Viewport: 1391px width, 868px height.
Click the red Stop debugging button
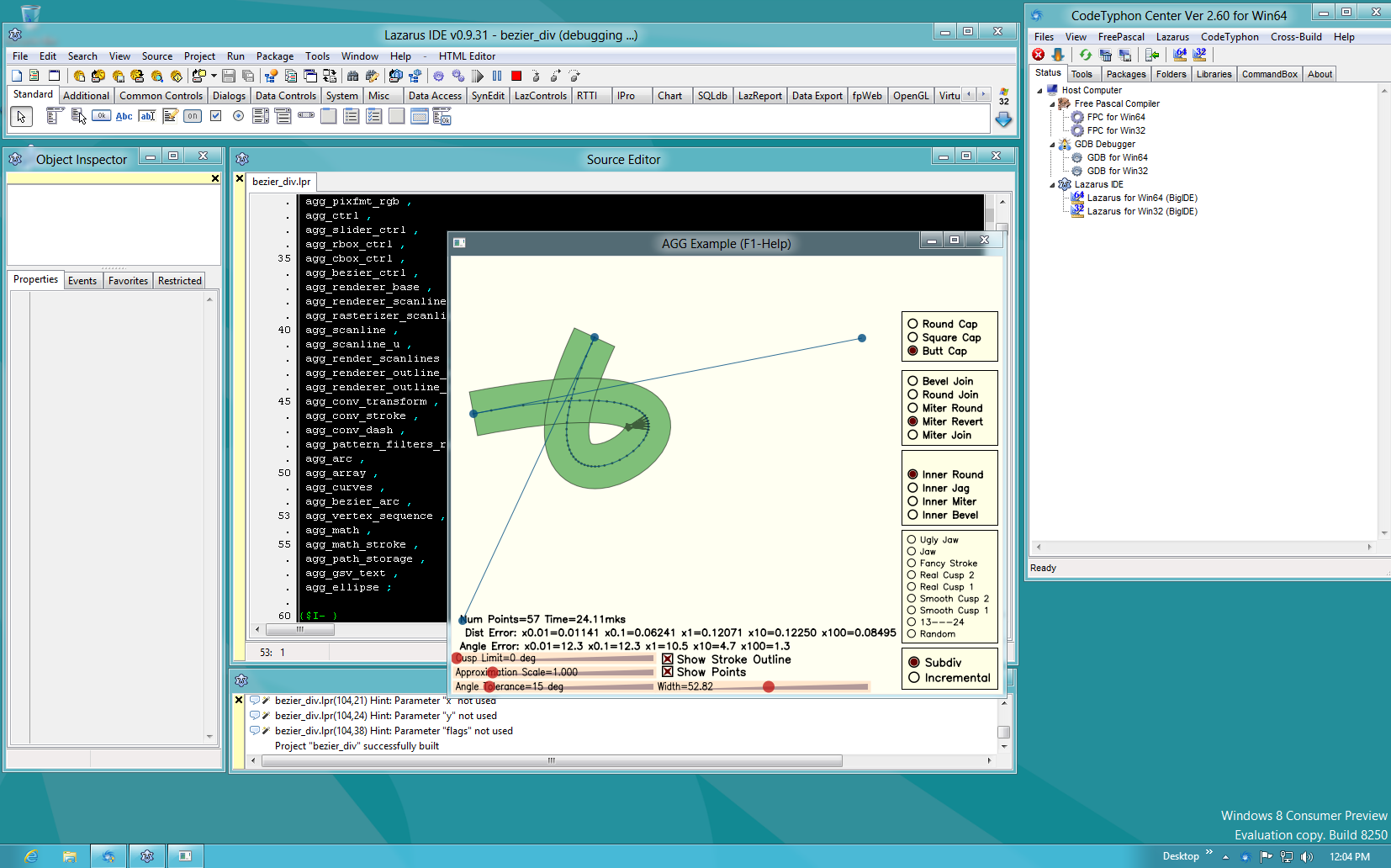point(516,77)
